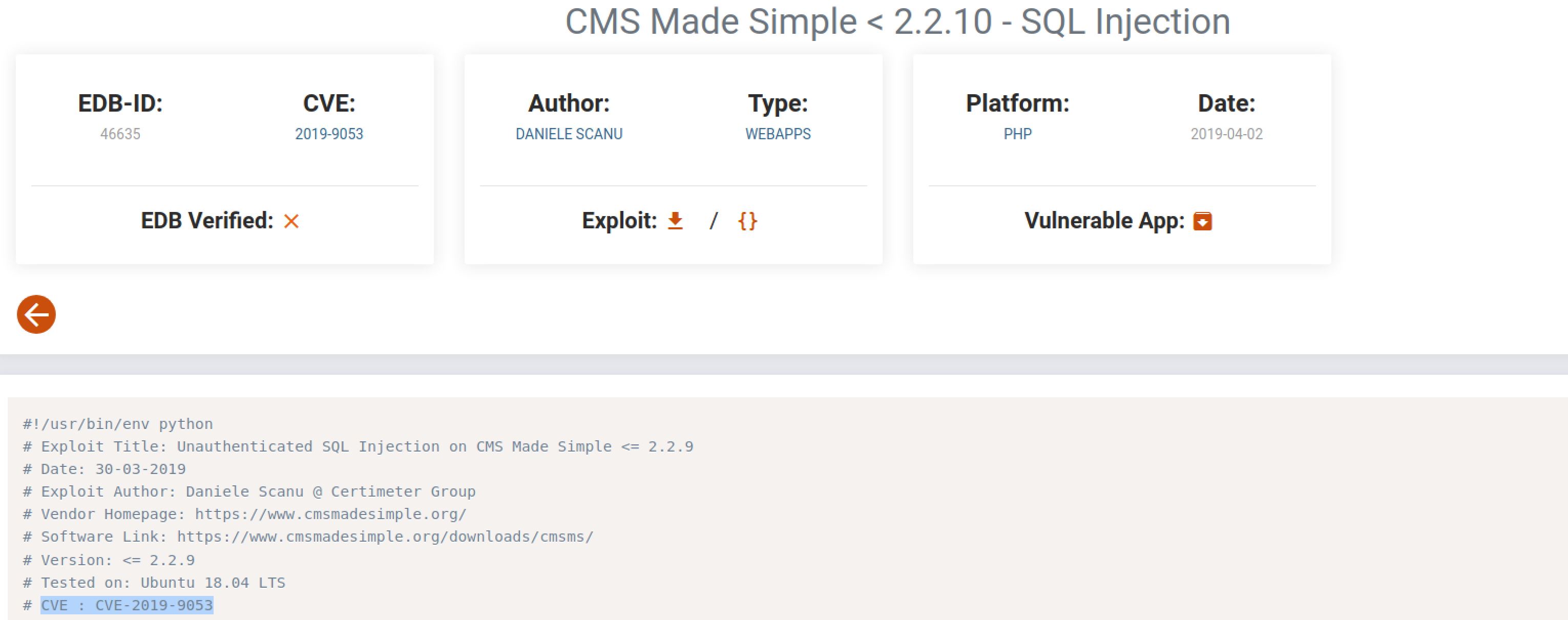The image size is (1568, 620).
Task: Download the exploit file
Action: click(x=675, y=220)
